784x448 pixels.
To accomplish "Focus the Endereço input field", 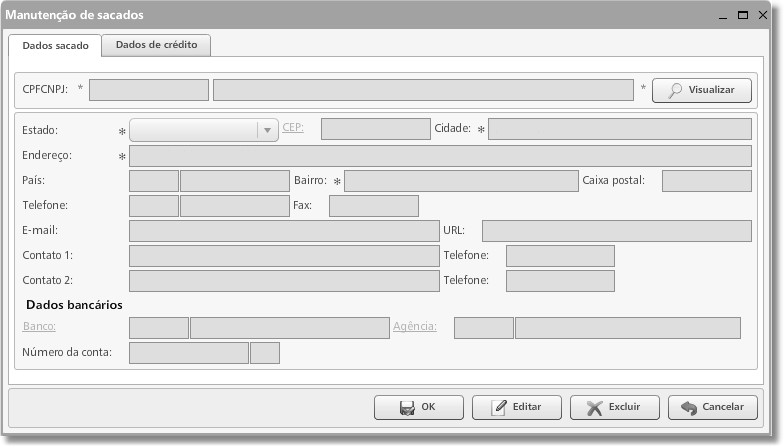I will tap(440, 156).
